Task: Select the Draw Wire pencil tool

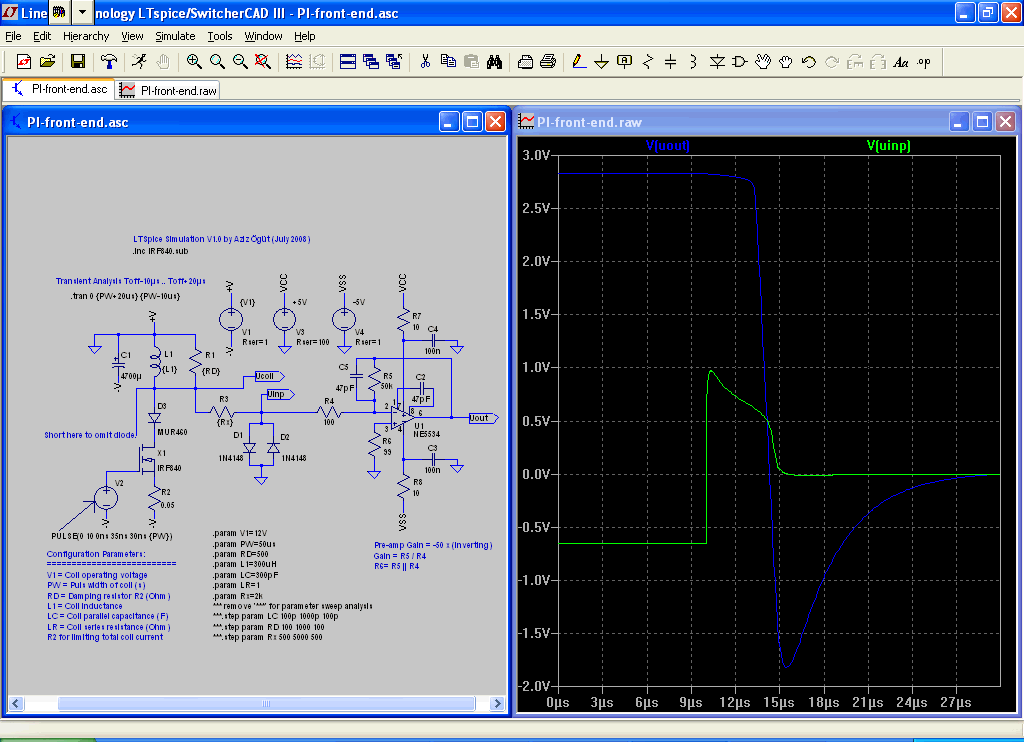Action: point(578,61)
